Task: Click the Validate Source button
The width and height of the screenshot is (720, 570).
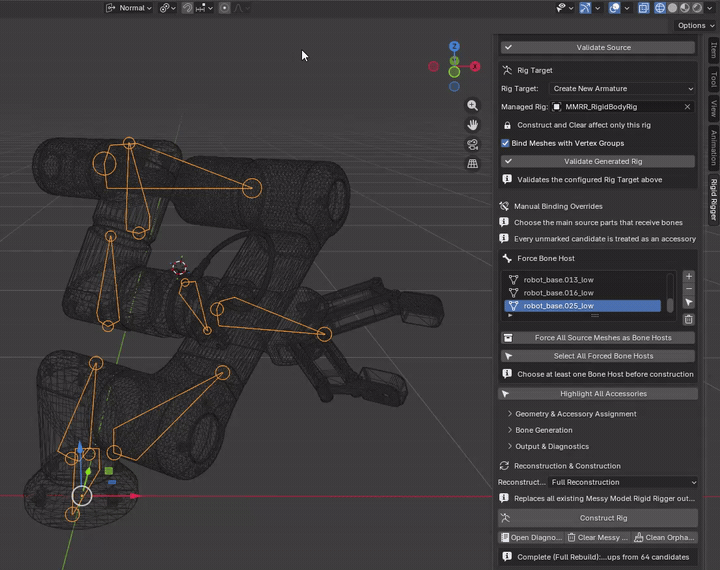Action: [x=597, y=47]
